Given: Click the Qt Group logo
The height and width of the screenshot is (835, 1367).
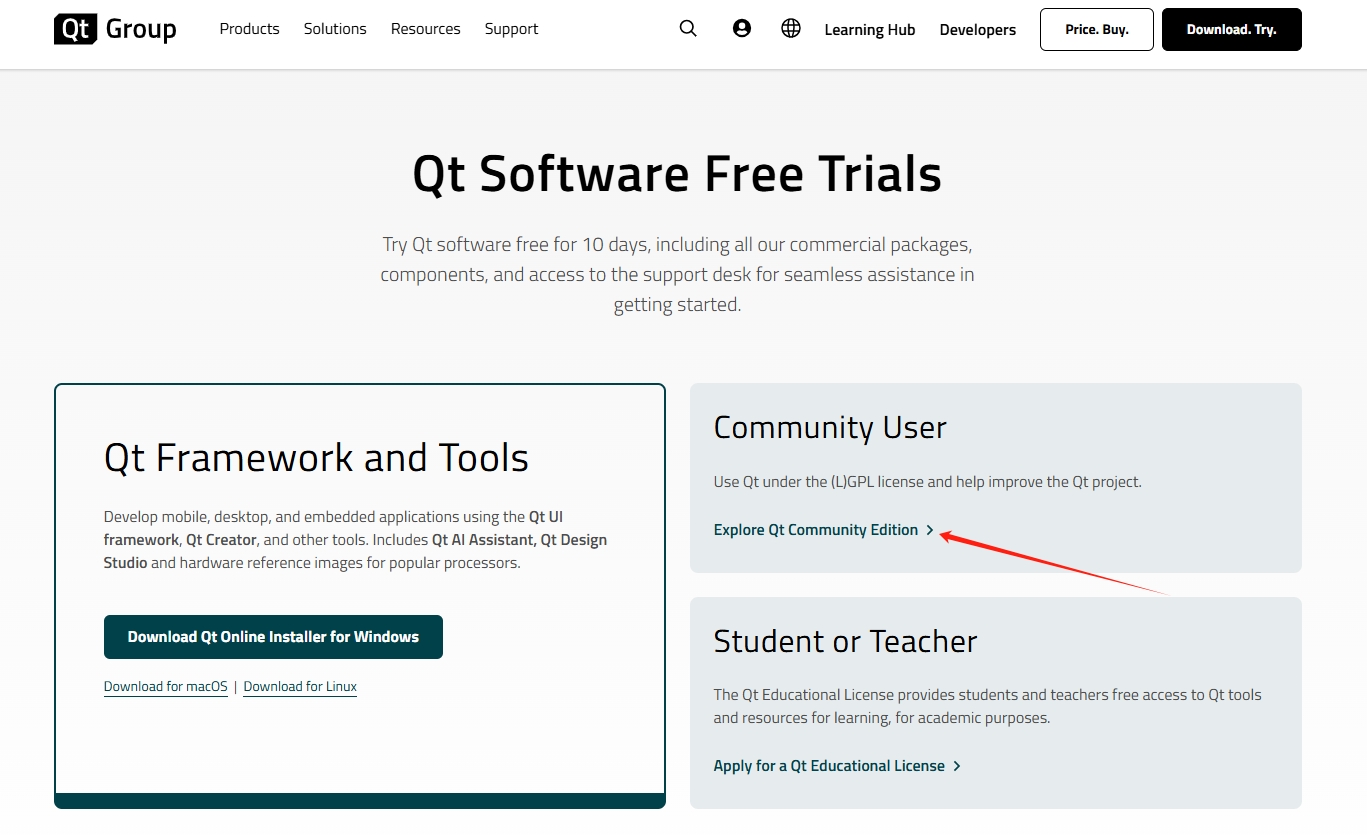Looking at the screenshot, I should click(115, 29).
